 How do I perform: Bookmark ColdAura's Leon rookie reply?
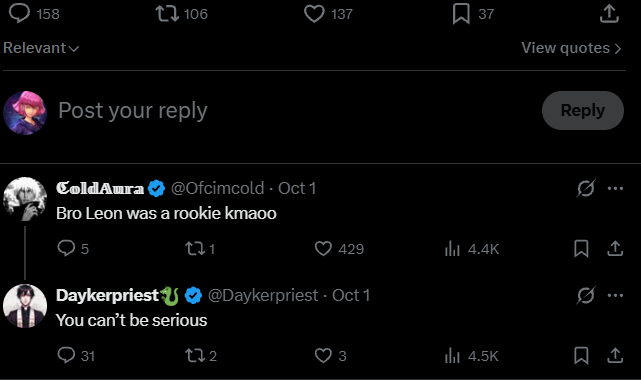click(581, 248)
